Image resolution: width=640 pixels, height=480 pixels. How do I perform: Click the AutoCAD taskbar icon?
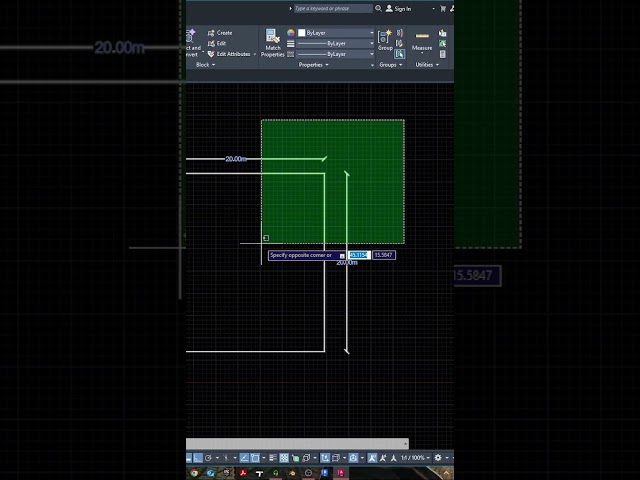click(341, 473)
